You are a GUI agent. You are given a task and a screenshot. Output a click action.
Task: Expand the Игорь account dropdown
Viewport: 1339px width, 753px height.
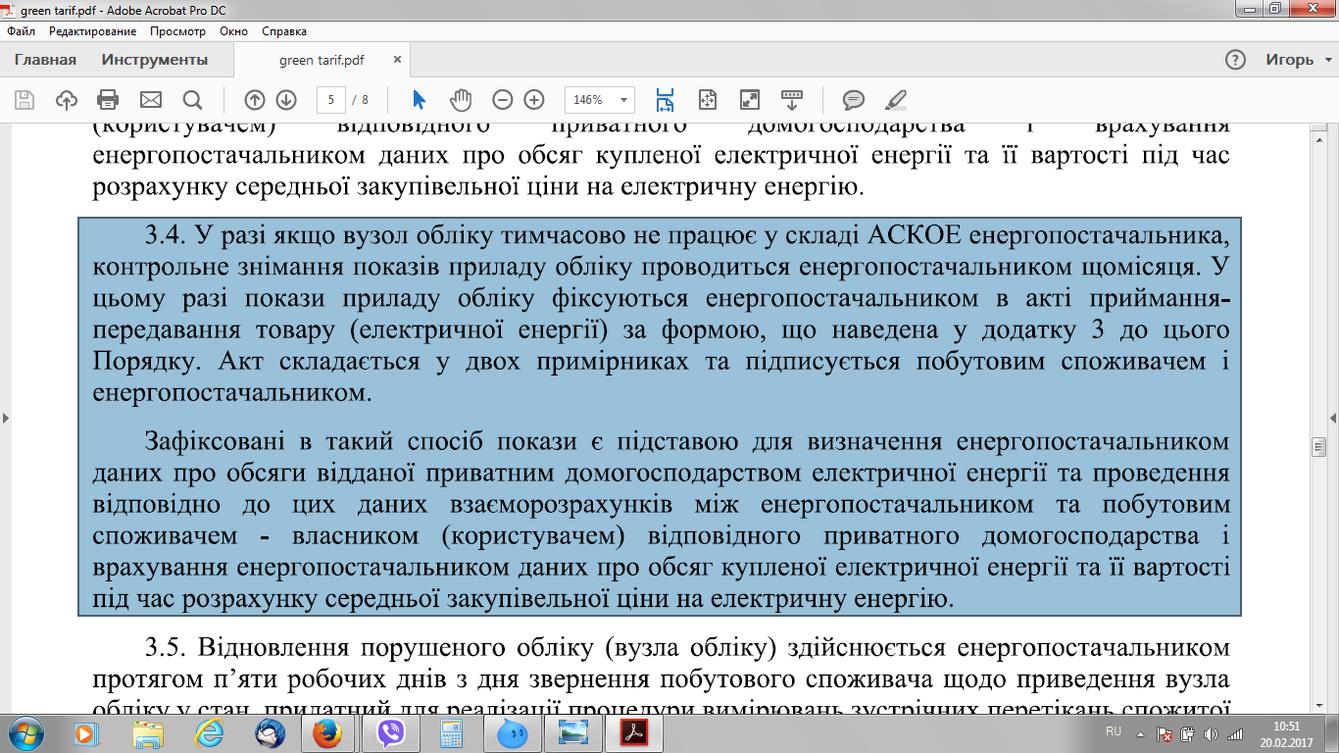point(1298,60)
